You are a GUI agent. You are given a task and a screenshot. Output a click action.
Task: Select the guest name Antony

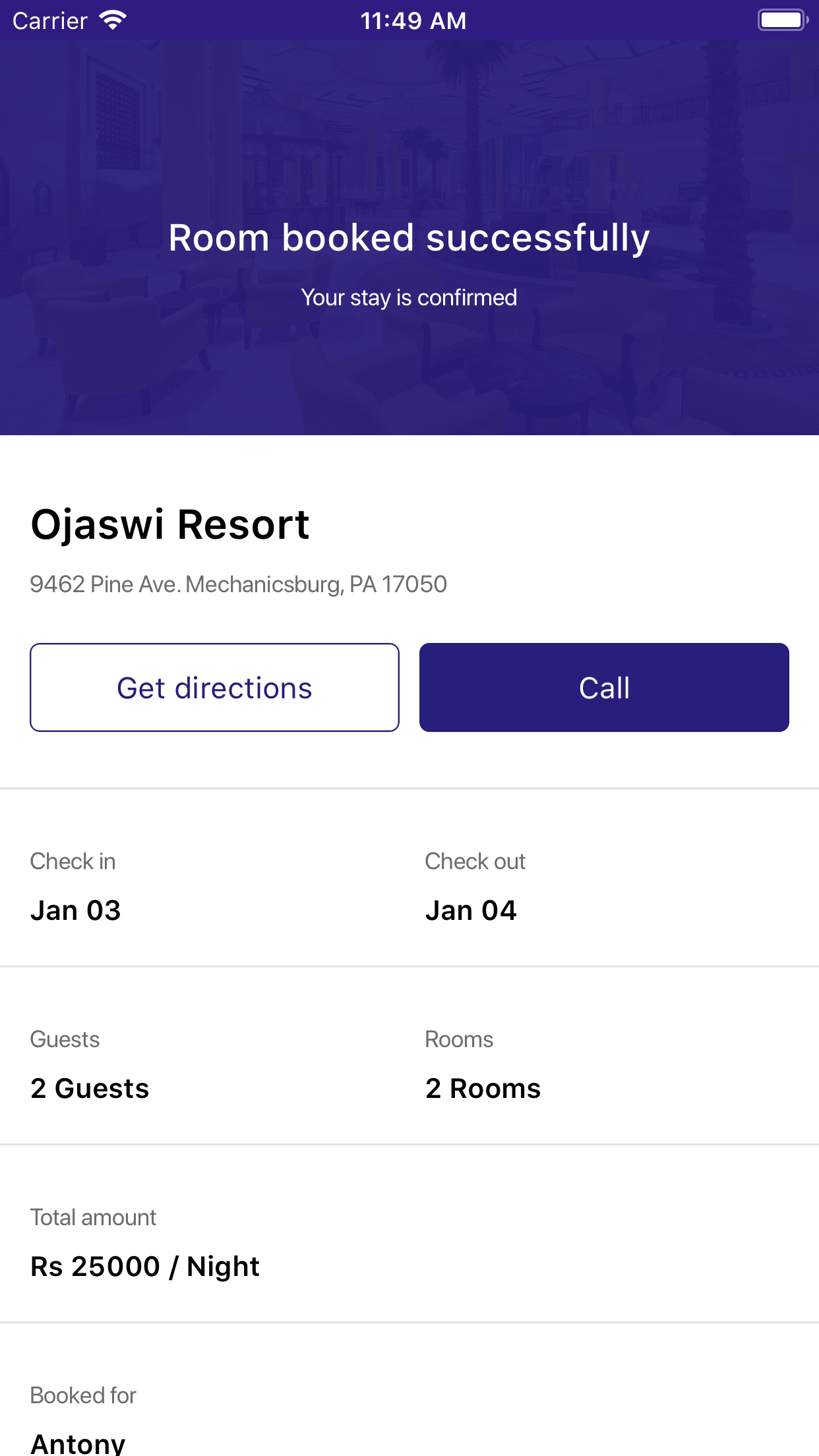[x=78, y=1443]
